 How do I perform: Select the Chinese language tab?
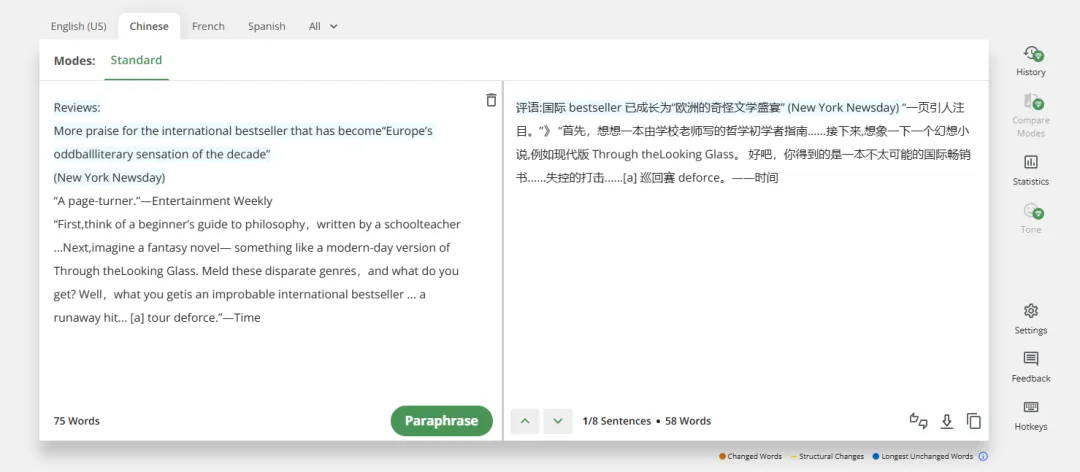pos(149,26)
